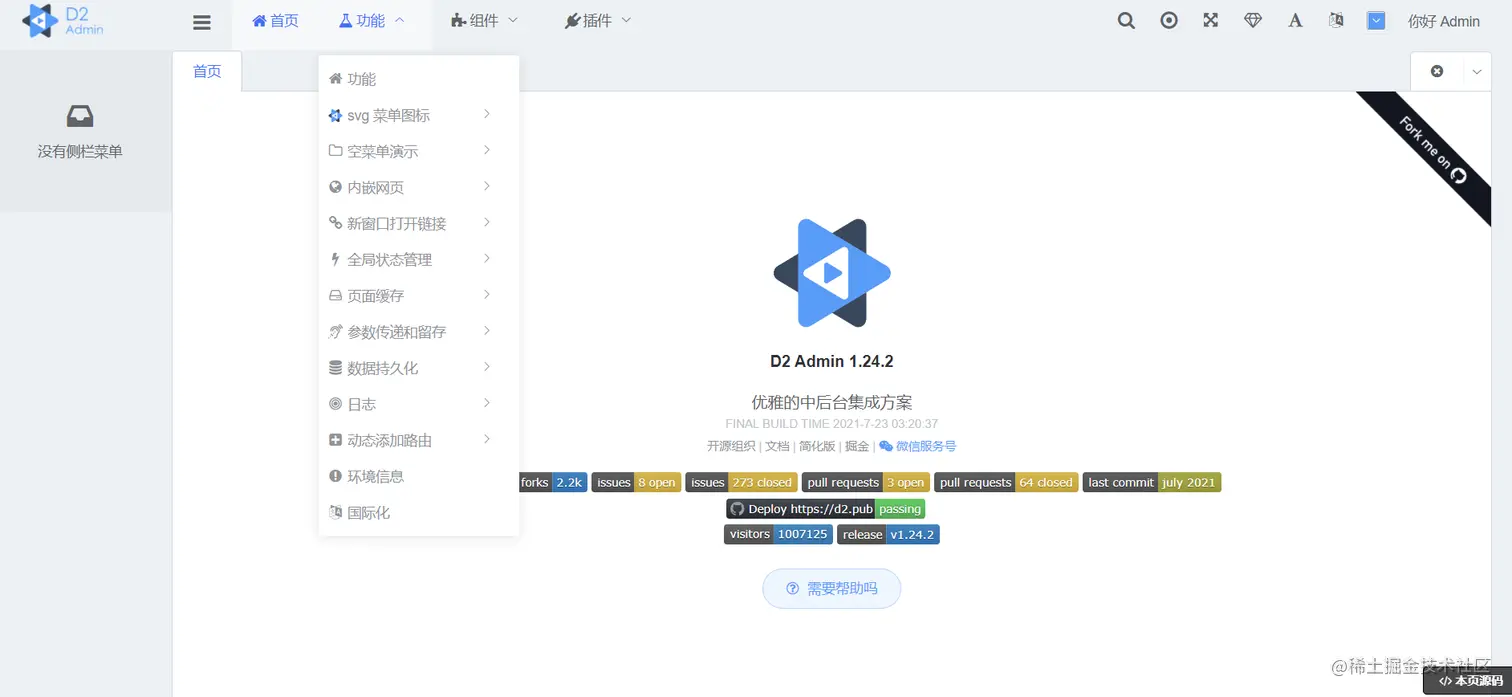Open the 组件 top menu

click(485, 20)
